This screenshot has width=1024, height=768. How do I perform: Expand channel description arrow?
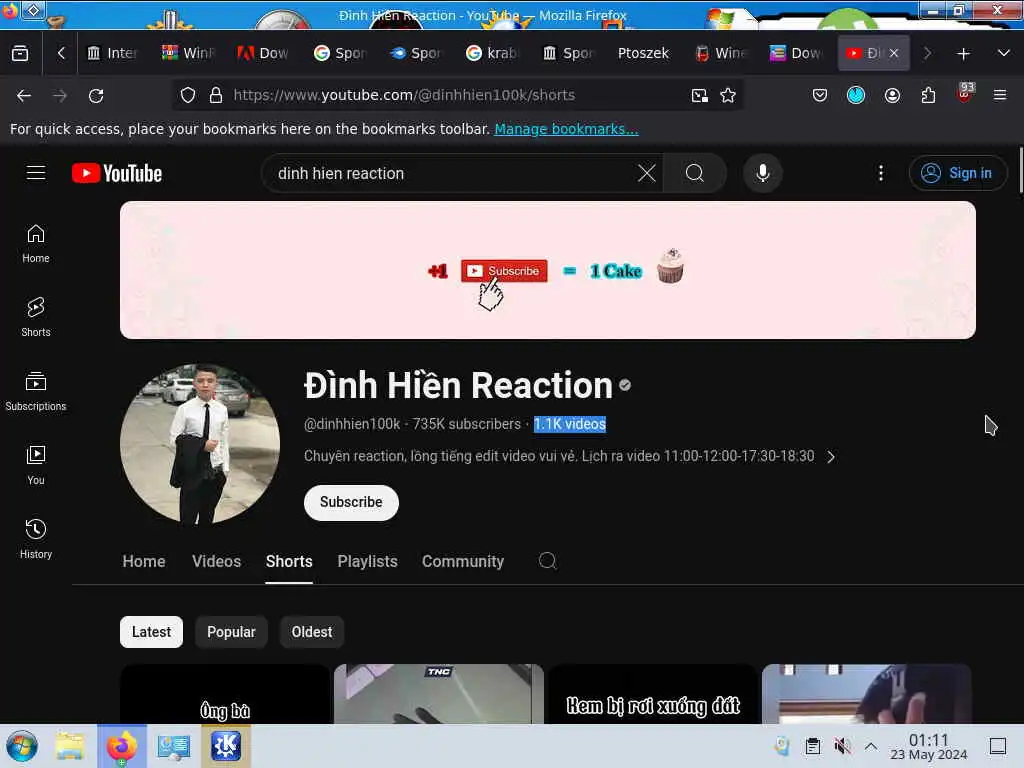coord(831,456)
